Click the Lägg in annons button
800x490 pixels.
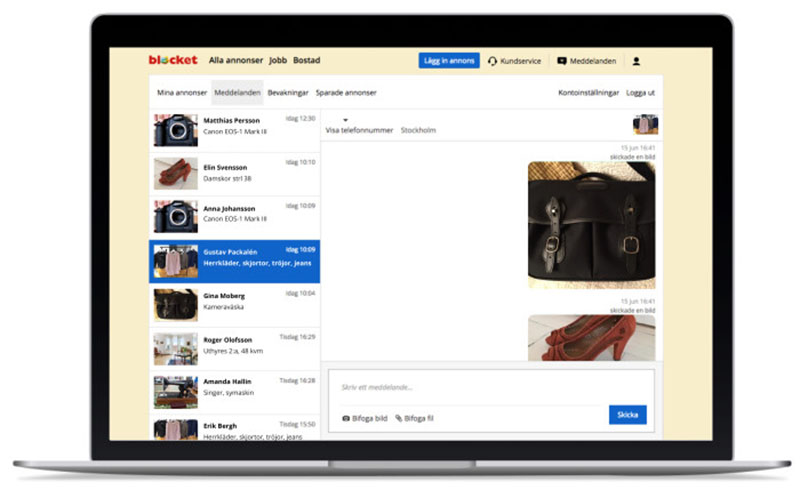coord(449,61)
